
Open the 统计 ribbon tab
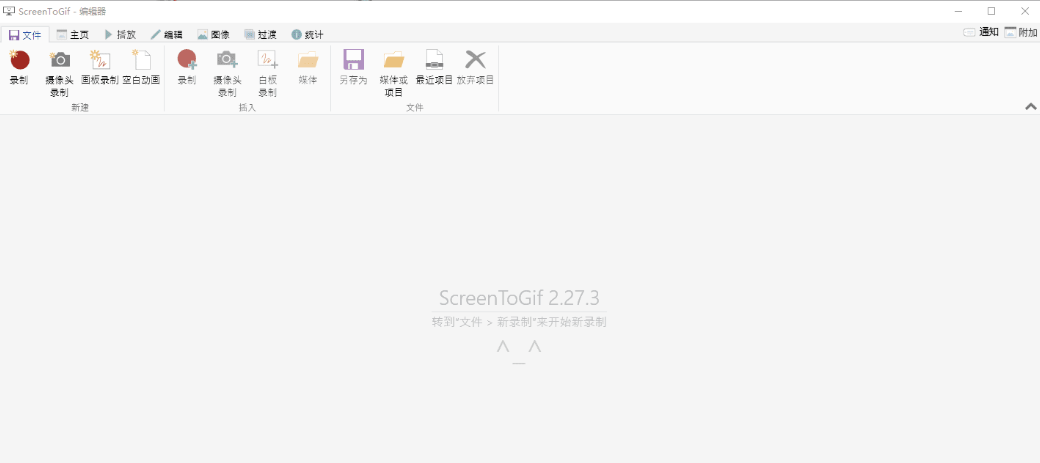307,34
